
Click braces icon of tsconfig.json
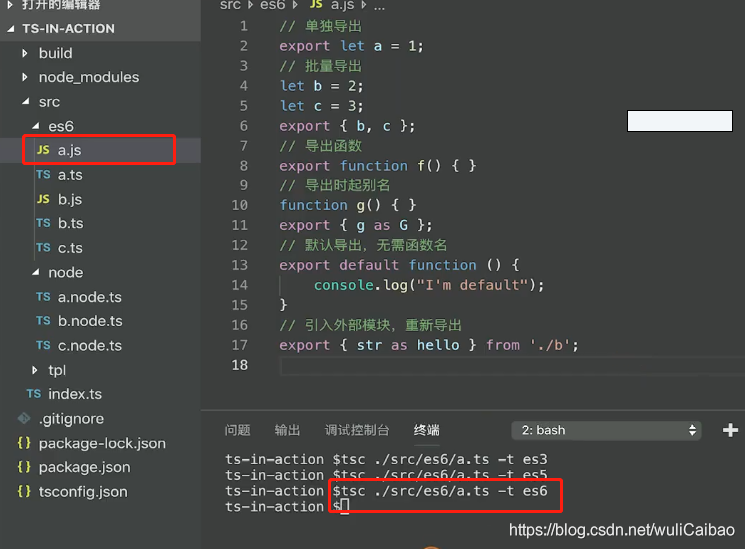point(24,491)
